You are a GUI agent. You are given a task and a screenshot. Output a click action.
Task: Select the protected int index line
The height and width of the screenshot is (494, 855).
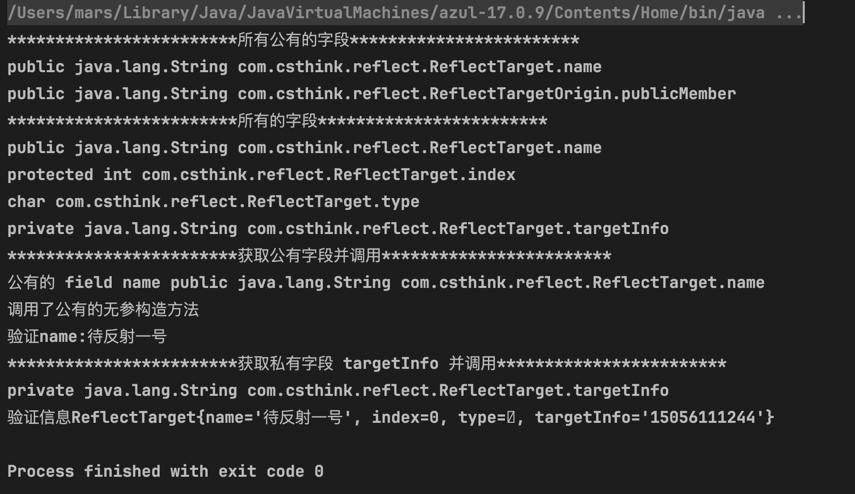click(x=261, y=175)
